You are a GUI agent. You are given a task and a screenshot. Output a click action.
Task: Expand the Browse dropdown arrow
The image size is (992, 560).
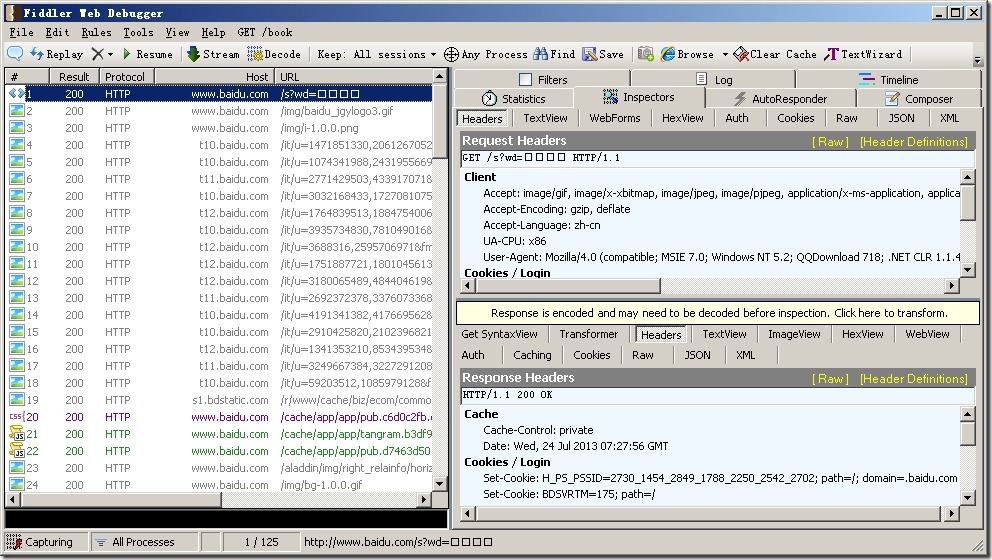pyautogui.click(x=725, y=54)
